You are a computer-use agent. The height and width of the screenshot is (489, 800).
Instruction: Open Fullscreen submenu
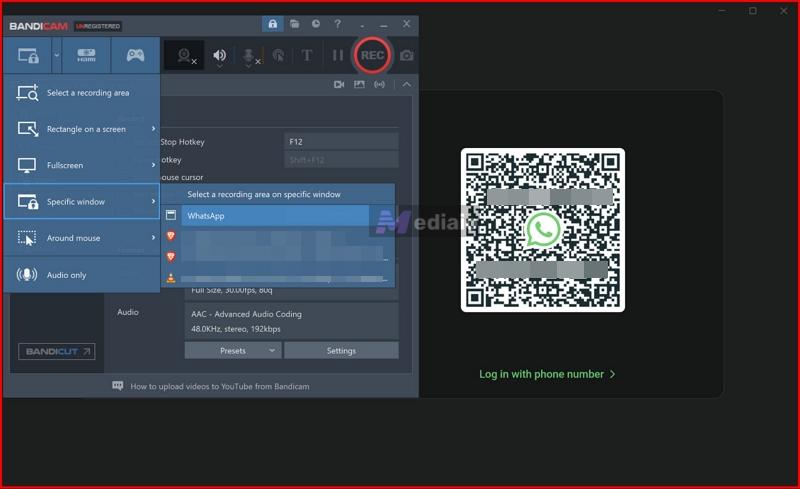(x=82, y=165)
